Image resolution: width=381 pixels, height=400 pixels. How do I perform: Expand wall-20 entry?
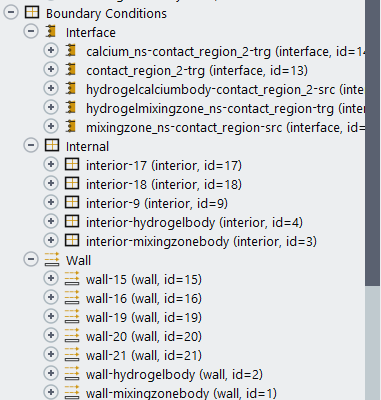point(51,336)
